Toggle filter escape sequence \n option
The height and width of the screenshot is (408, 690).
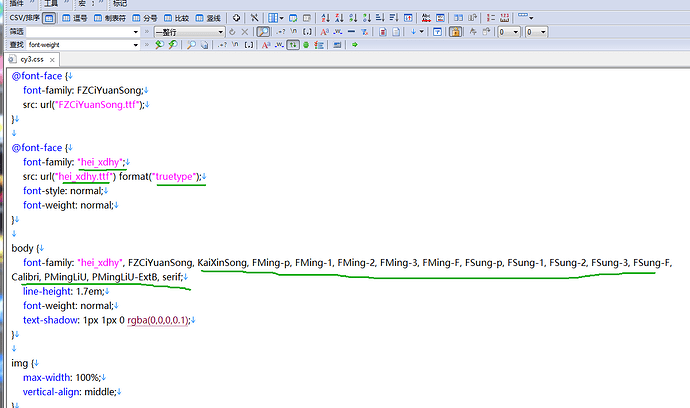click(294, 32)
